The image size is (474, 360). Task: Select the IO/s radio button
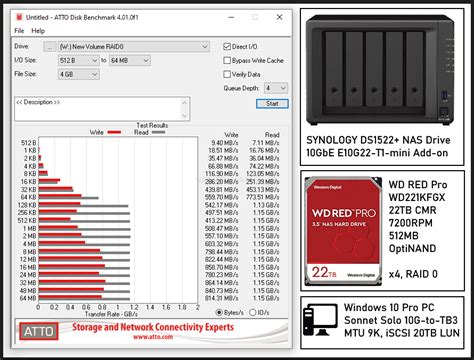[253, 312]
